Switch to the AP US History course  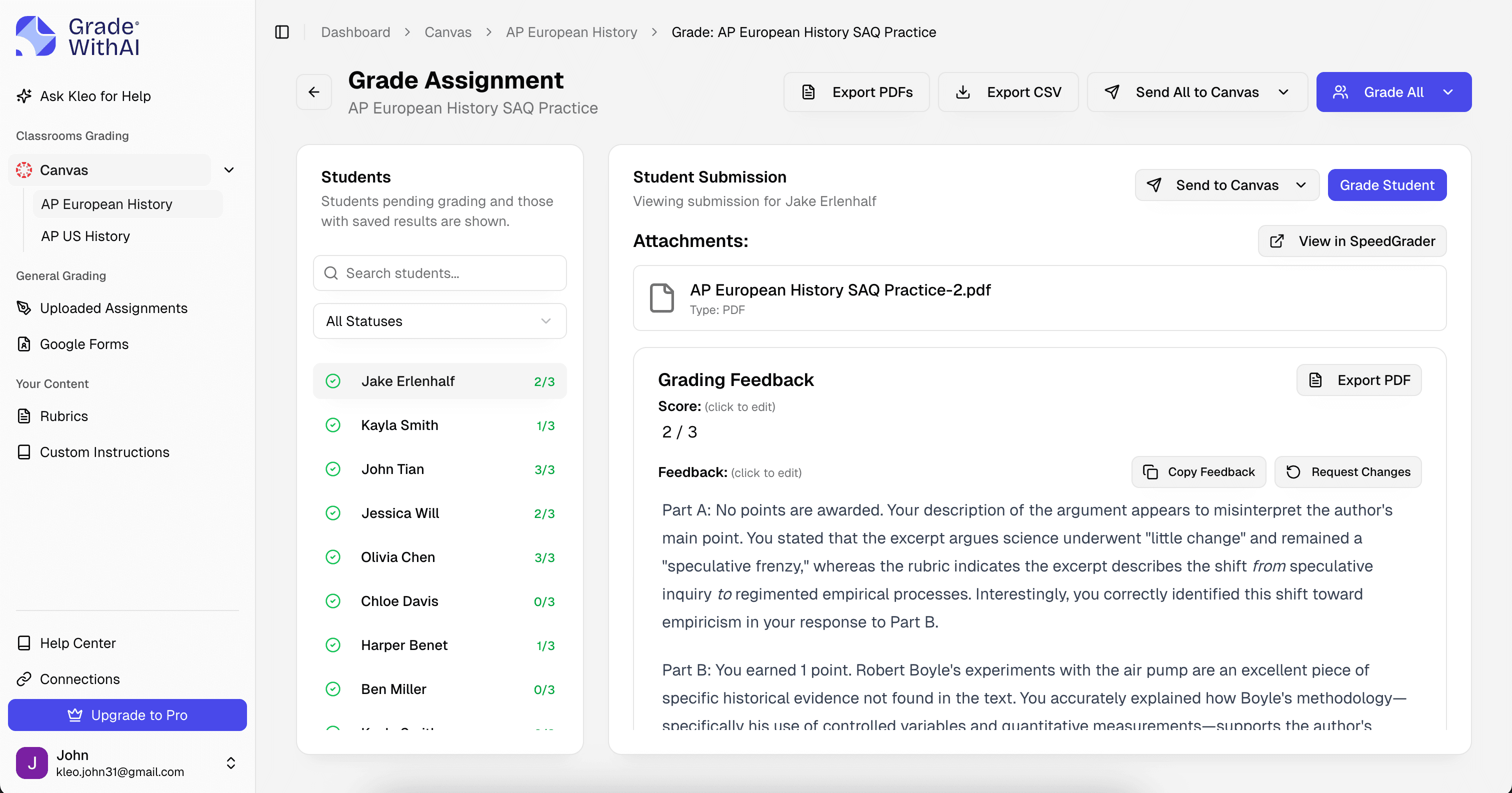click(x=85, y=236)
